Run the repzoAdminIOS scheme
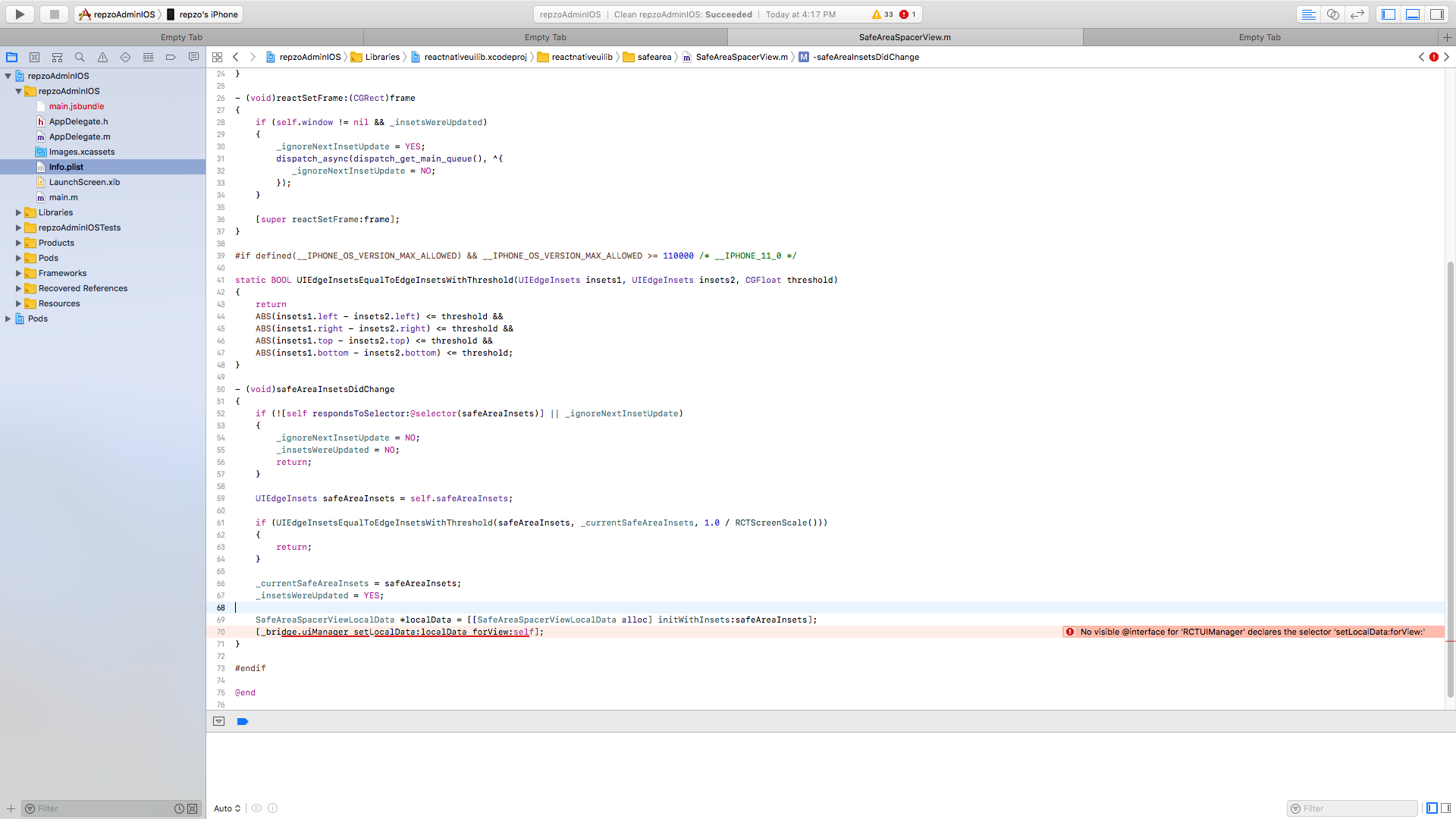Viewport: 1456px width, 819px height. tap(19, 14)
